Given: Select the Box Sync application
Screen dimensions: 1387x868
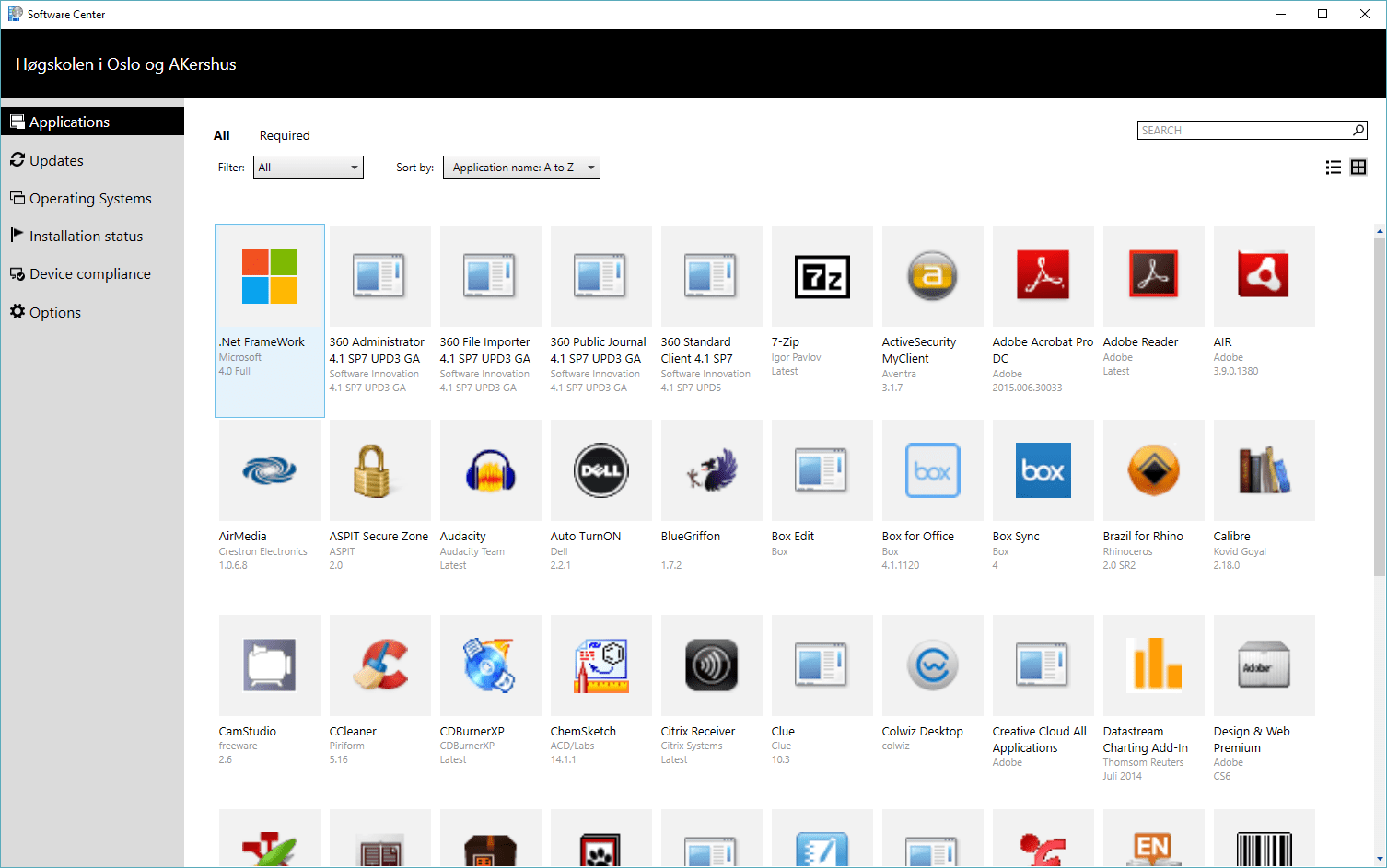Looking at the screenshot, I should 1042,470.
